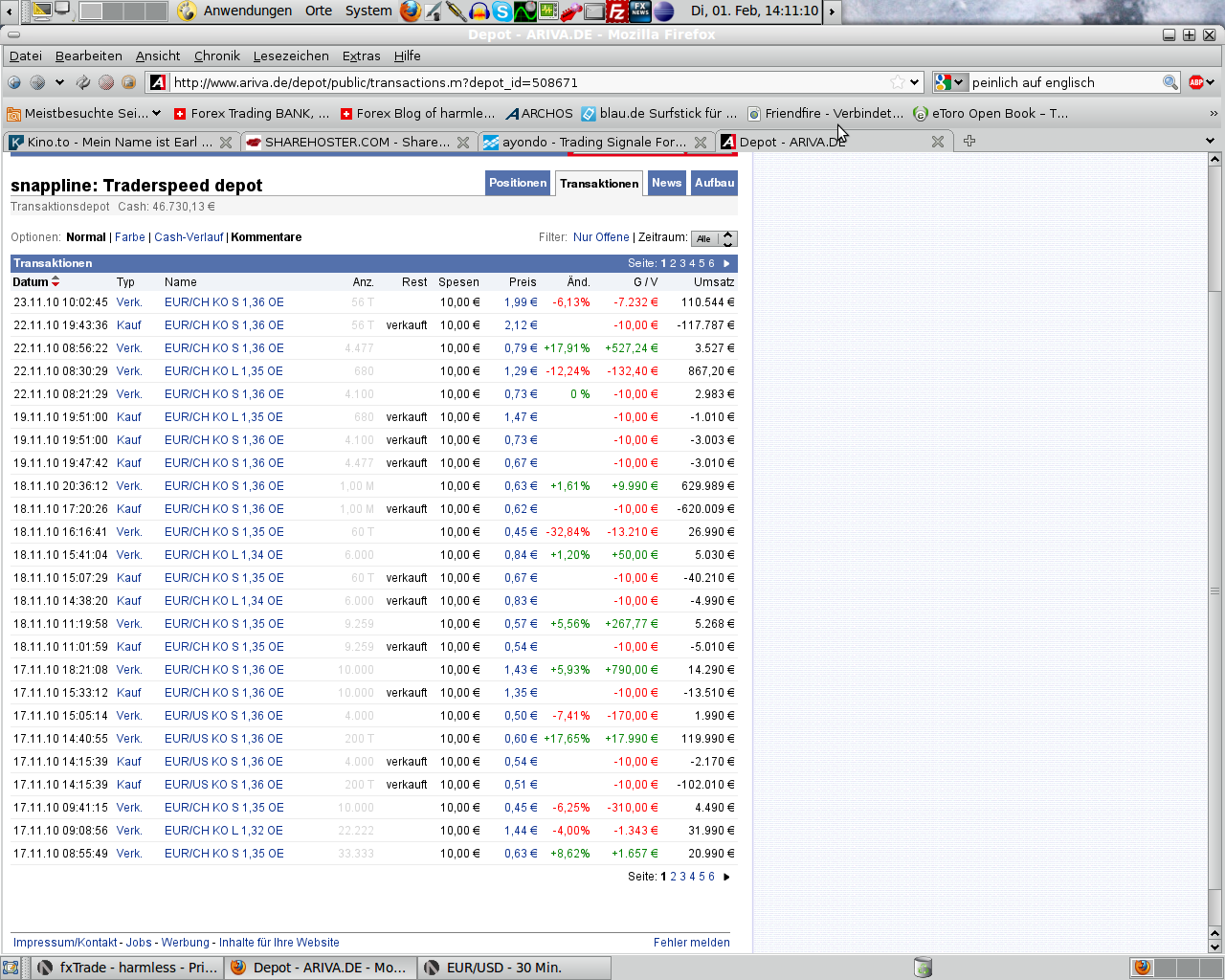Open Skype from the top panel
Screen dimensions: 1225x980
coord(502,12)
